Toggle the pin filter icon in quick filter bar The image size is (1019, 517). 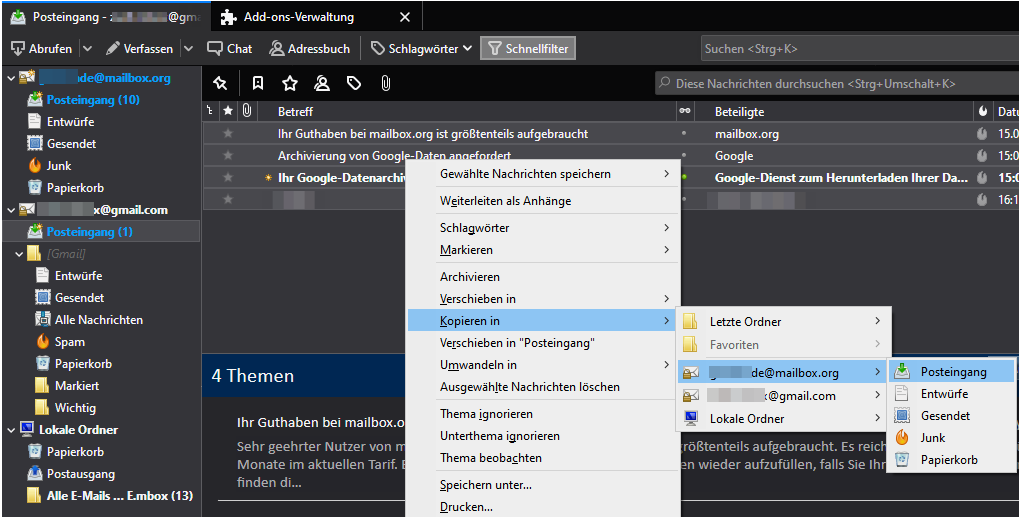tap(221, 83)
